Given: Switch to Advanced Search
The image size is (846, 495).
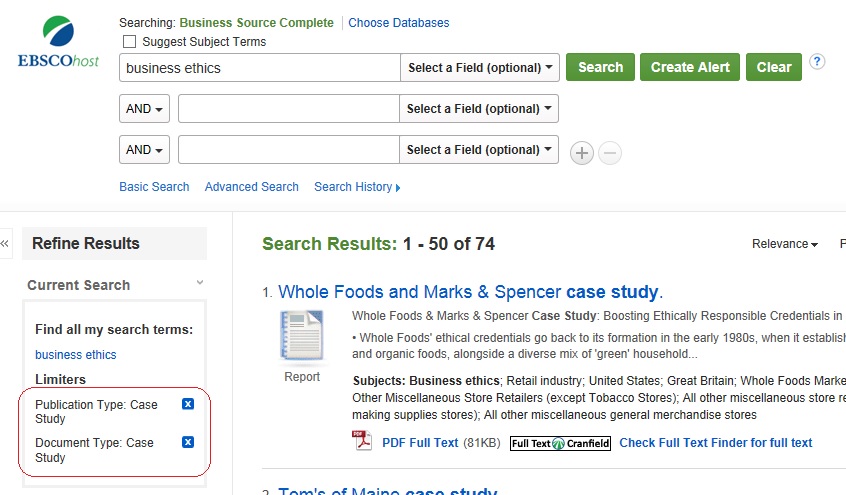Looking at the screenshot, I should (x=251, y=187).
